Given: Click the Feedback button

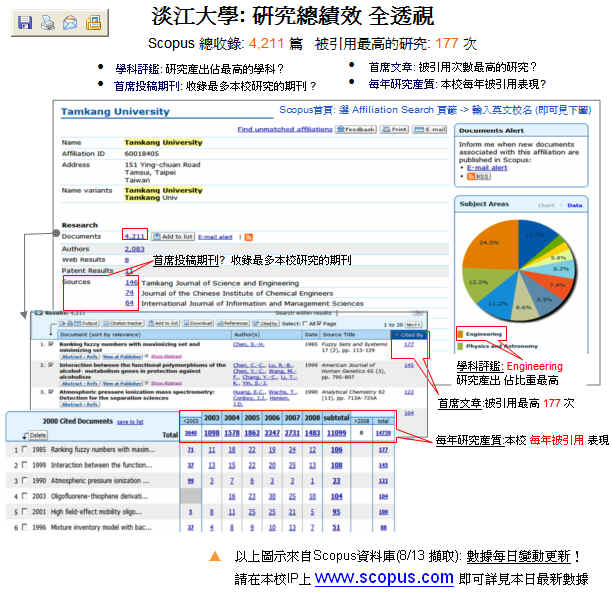Looking at the screenshot, I should [x=356, y=129].
